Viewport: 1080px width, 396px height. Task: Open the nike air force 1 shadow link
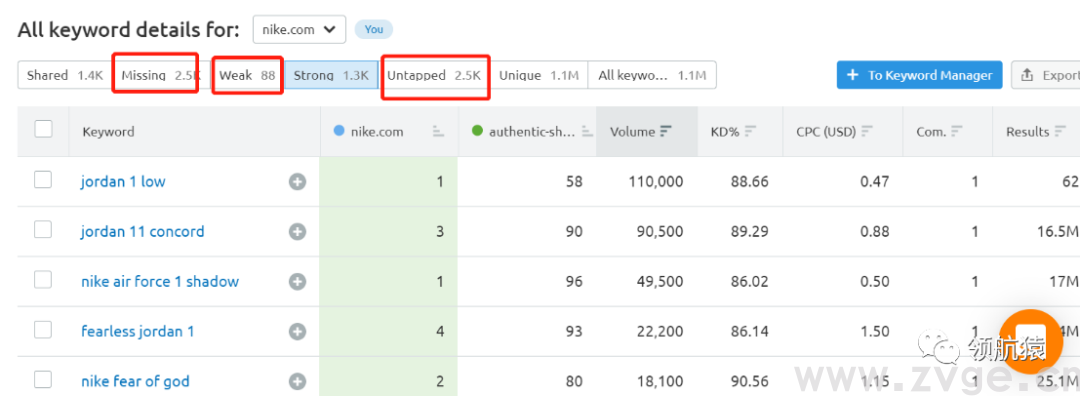tap(160, 282)
